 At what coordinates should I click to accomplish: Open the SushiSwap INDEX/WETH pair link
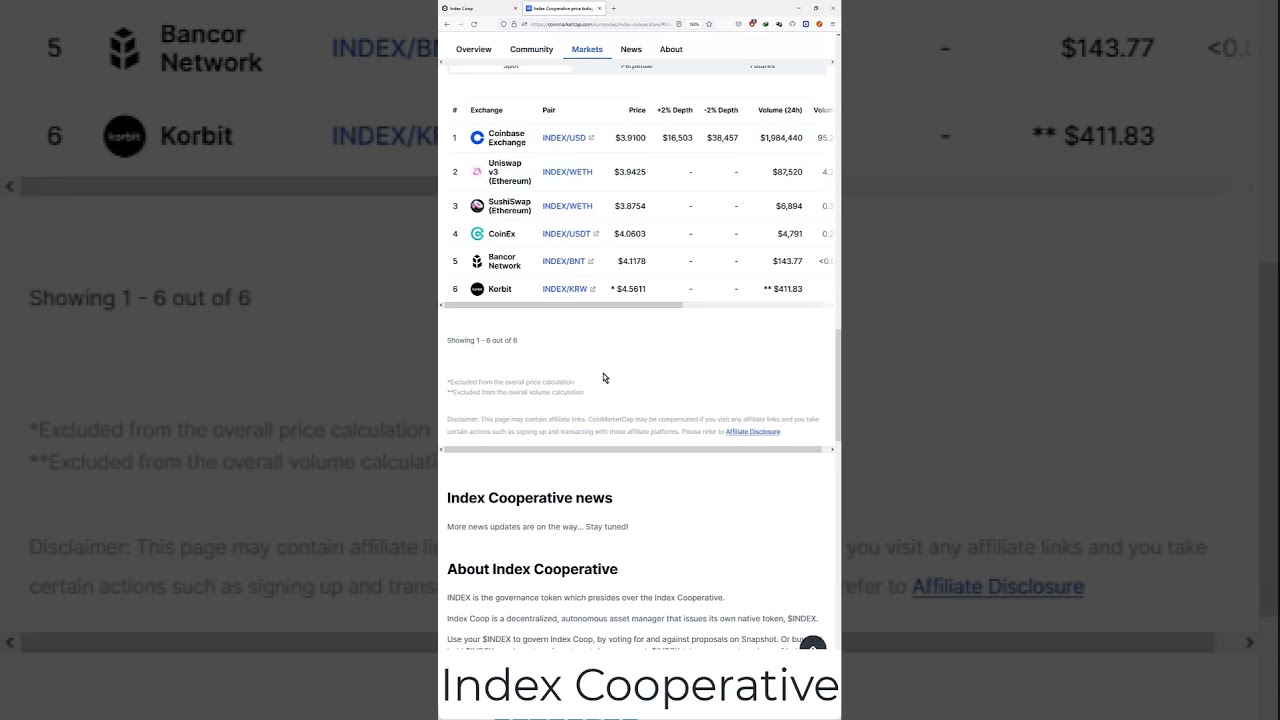pyautogui.click(x=567, y=206)
